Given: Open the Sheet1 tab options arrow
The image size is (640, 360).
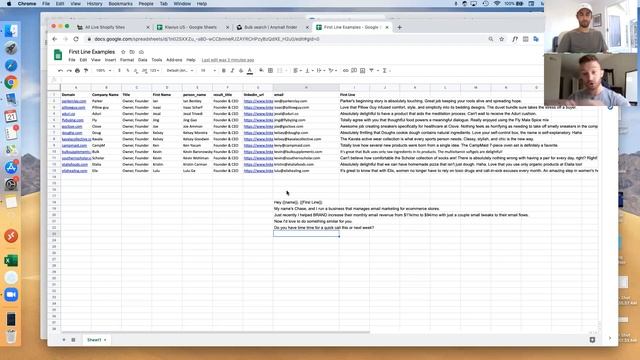Looking at the screenshot, I should coord(105,340).
